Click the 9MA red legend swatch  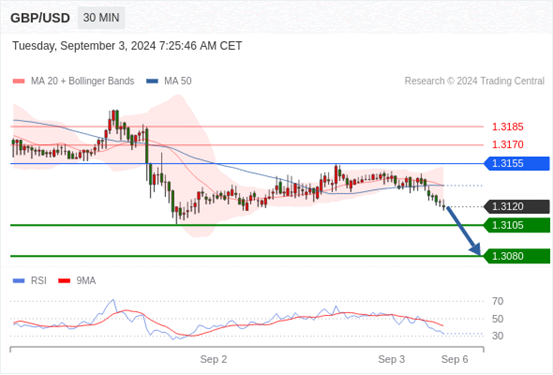pyautogui.click(x=64, y=281)
